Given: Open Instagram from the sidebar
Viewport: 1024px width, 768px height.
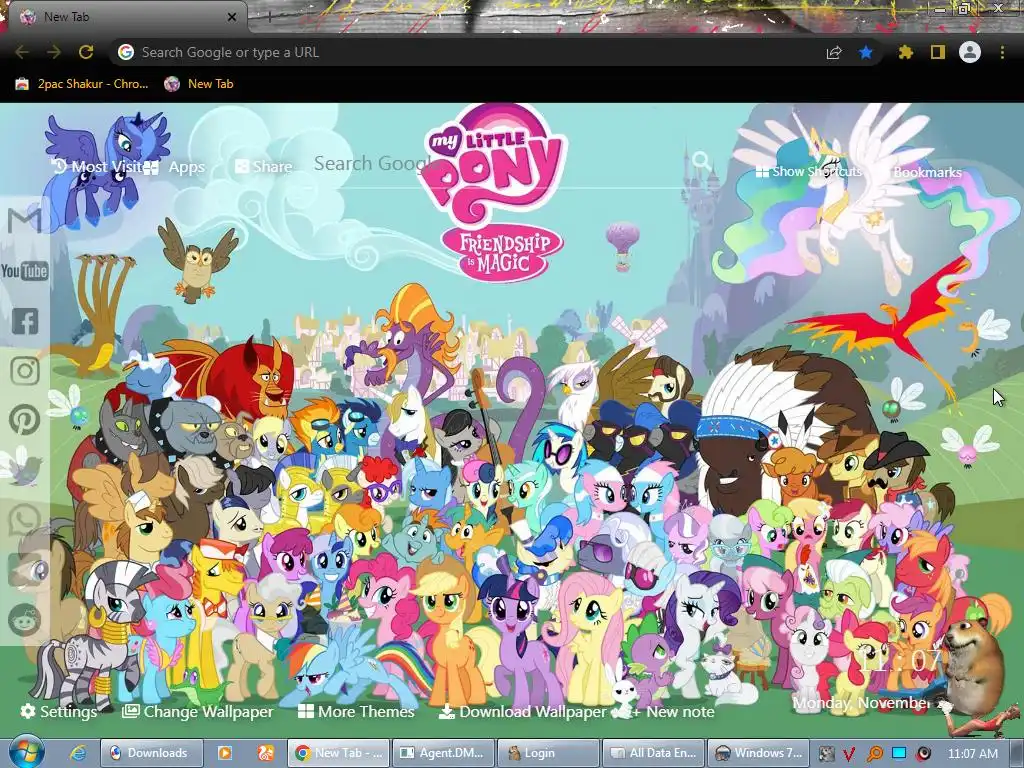Looking at the screenshot, I should tap(25, 370).
